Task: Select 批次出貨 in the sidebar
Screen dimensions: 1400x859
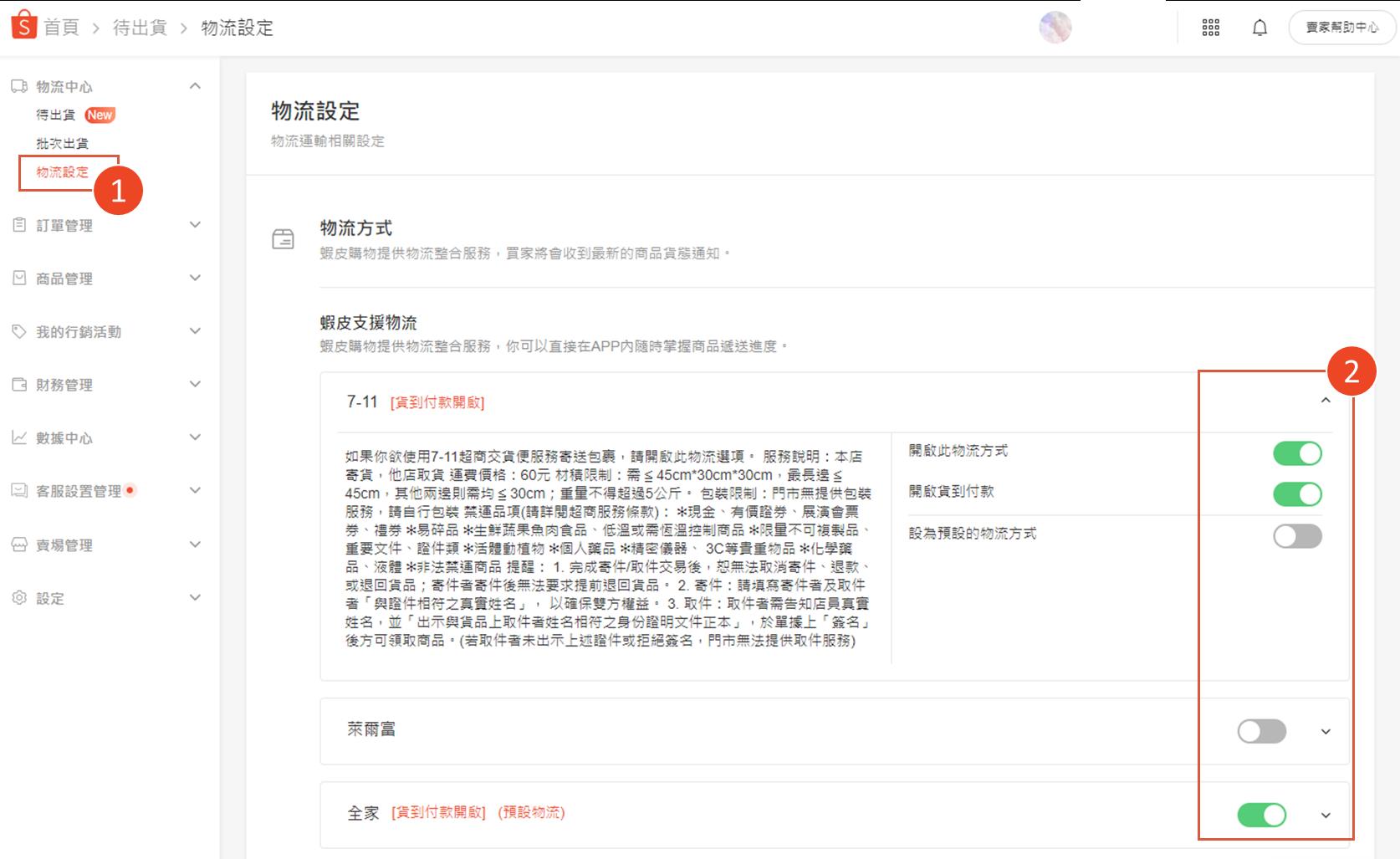Action: tap(62, 143)
